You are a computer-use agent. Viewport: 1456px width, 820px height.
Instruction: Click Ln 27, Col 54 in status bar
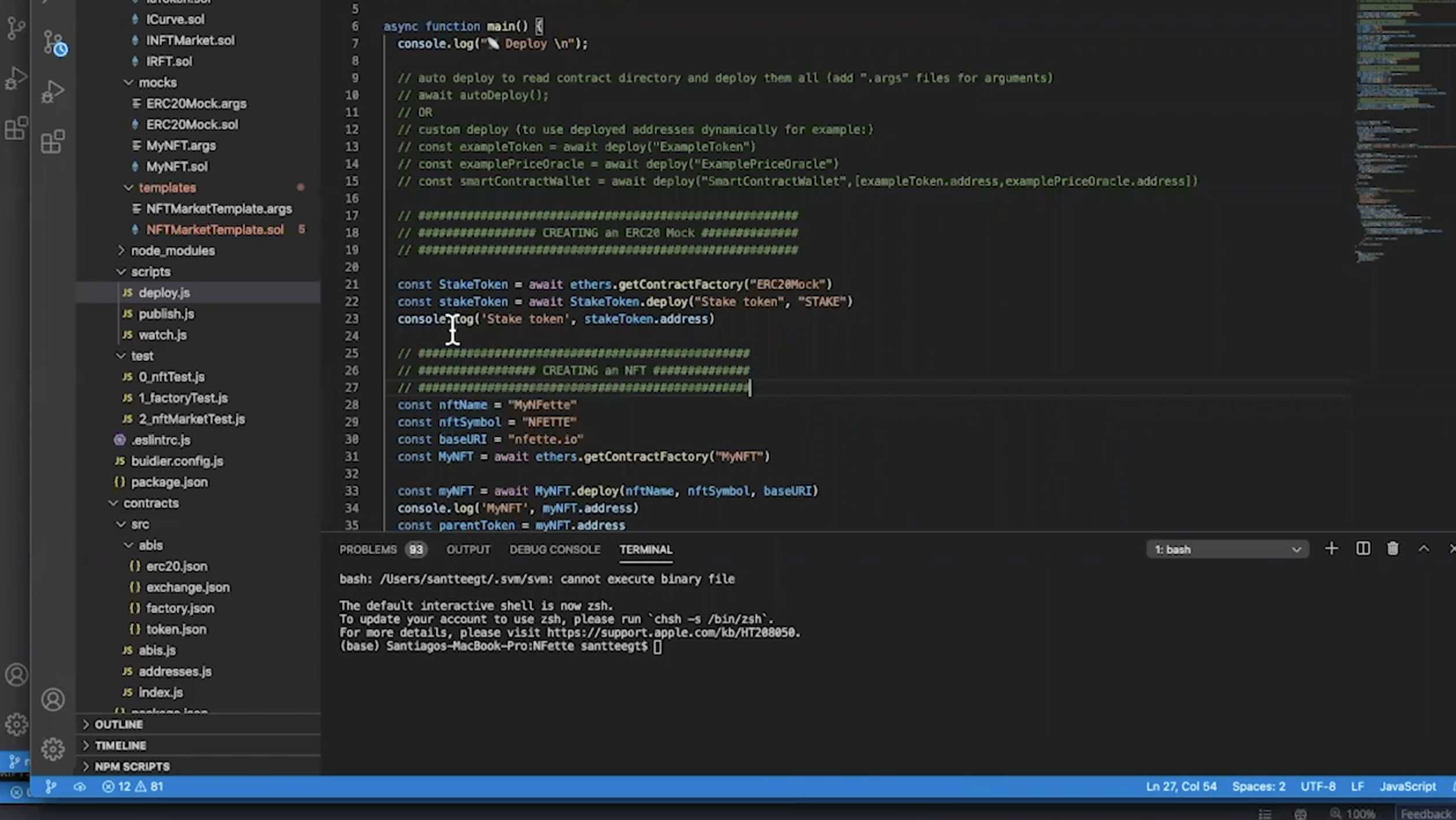coord(1181,786)
